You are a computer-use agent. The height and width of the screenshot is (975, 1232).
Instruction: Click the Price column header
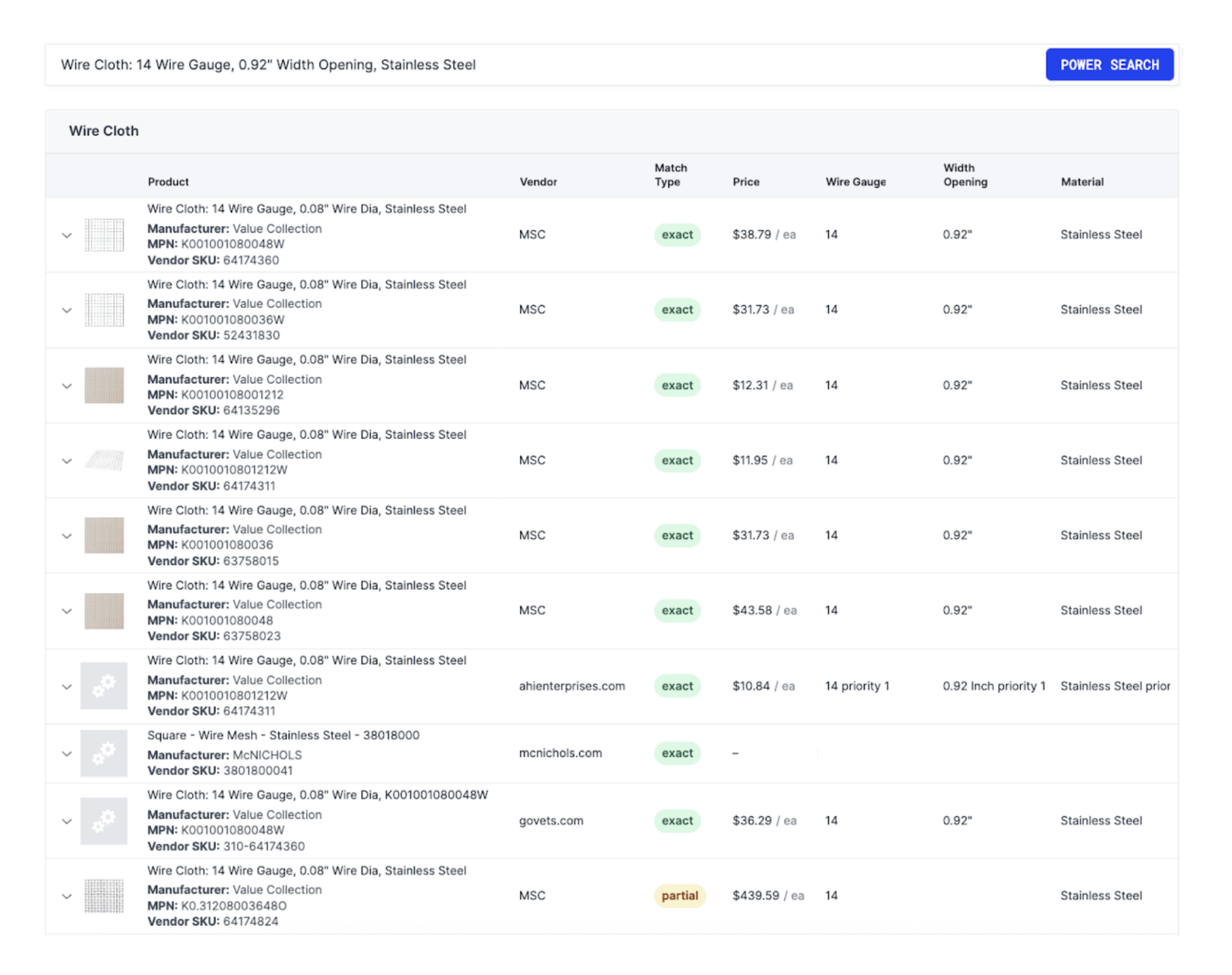click(x=746, y=182)
